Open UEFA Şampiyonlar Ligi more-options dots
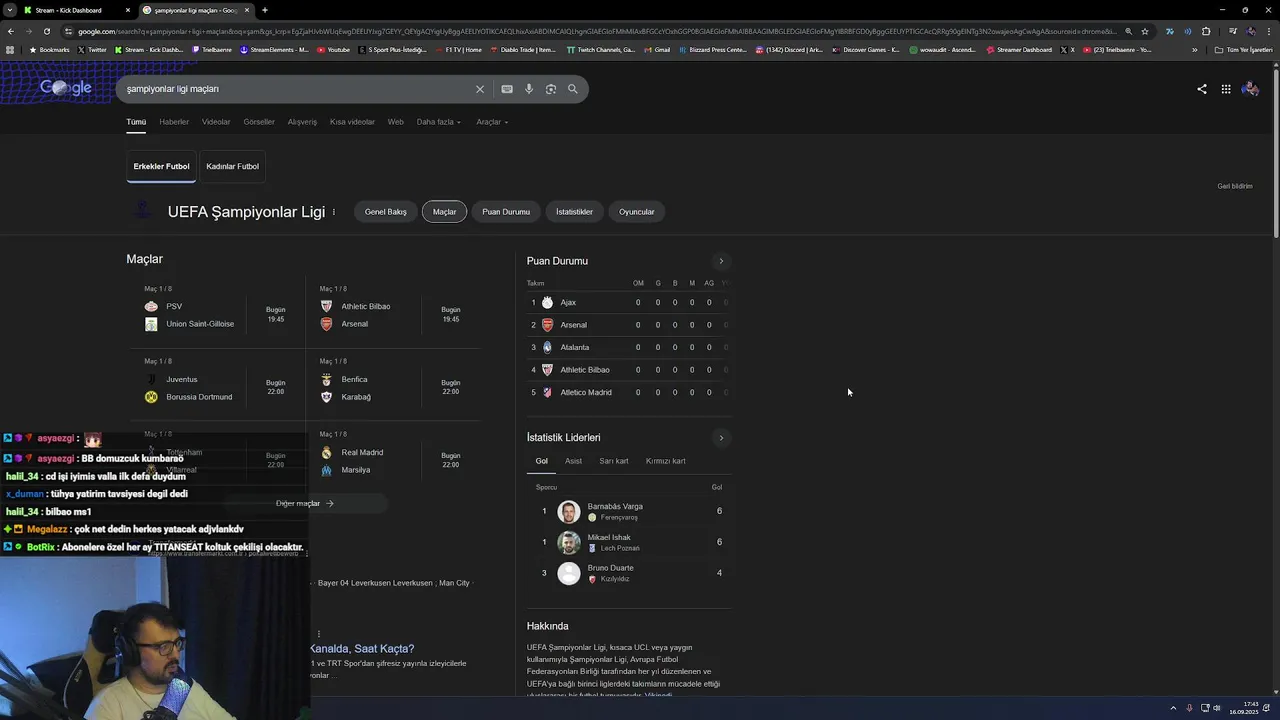Screen dimensions: 1280x720 334,212
